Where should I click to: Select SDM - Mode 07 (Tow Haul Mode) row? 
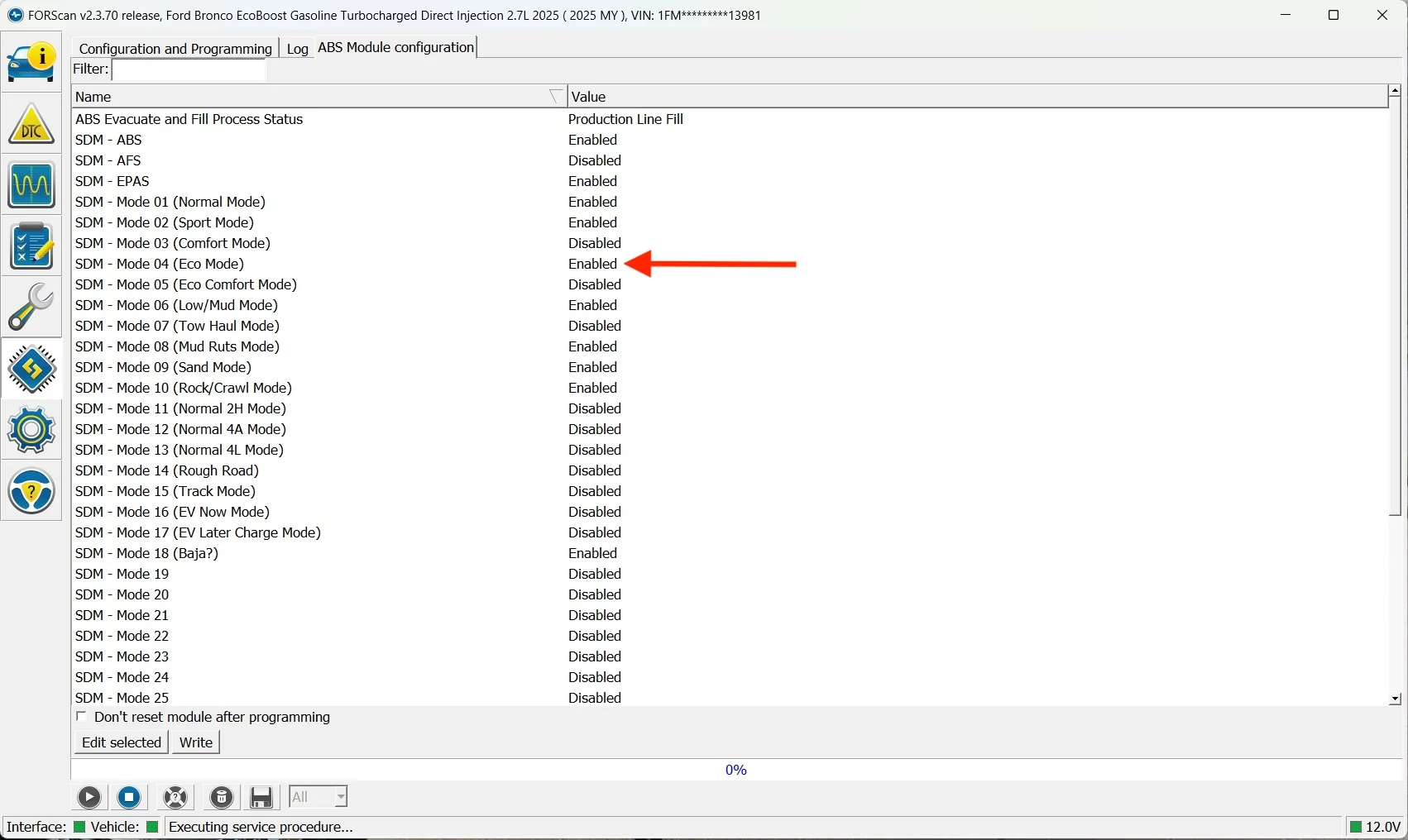pos(730,326)
